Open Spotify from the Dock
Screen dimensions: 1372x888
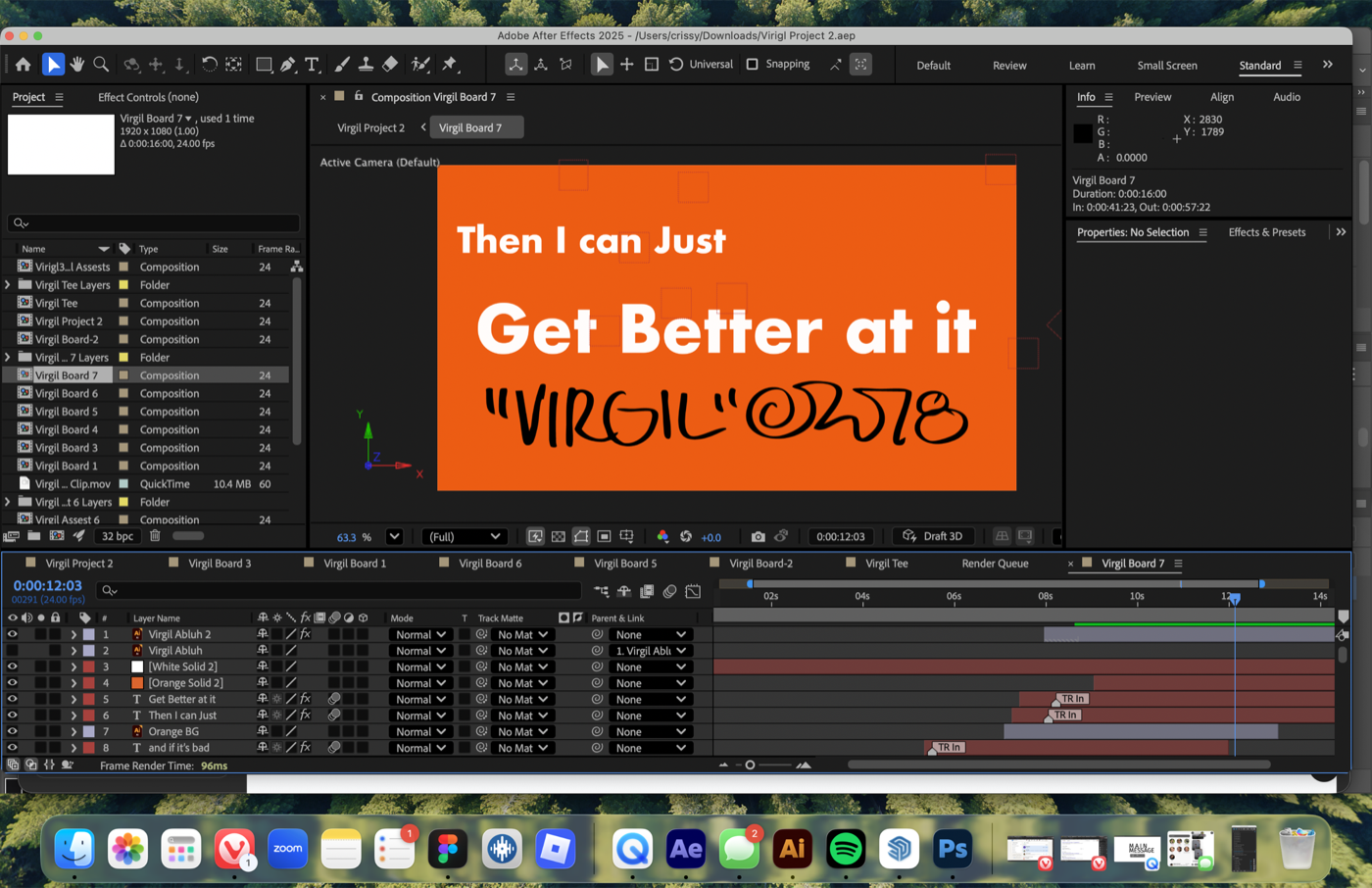[846, 849]
